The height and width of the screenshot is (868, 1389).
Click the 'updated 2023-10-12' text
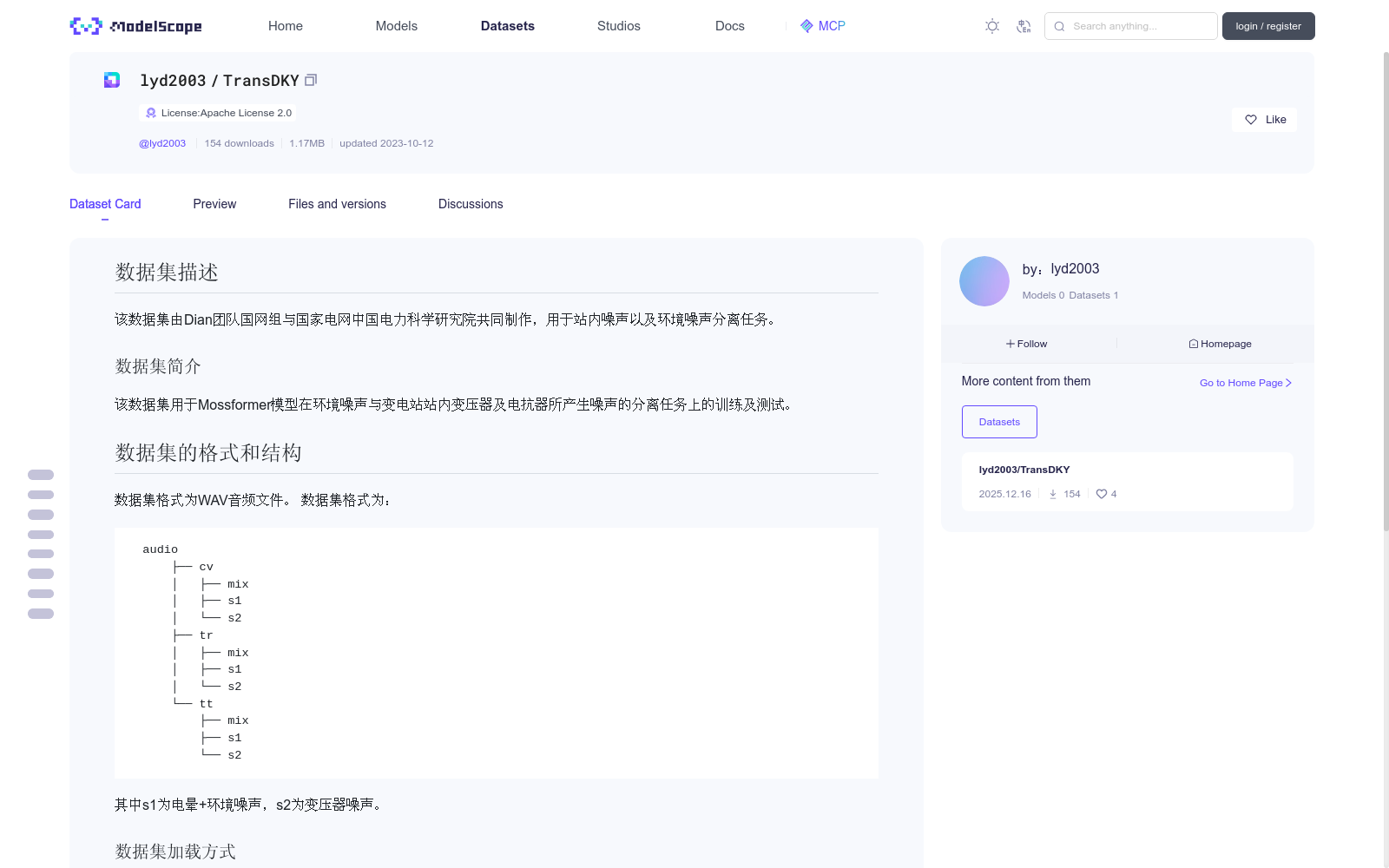386,143
